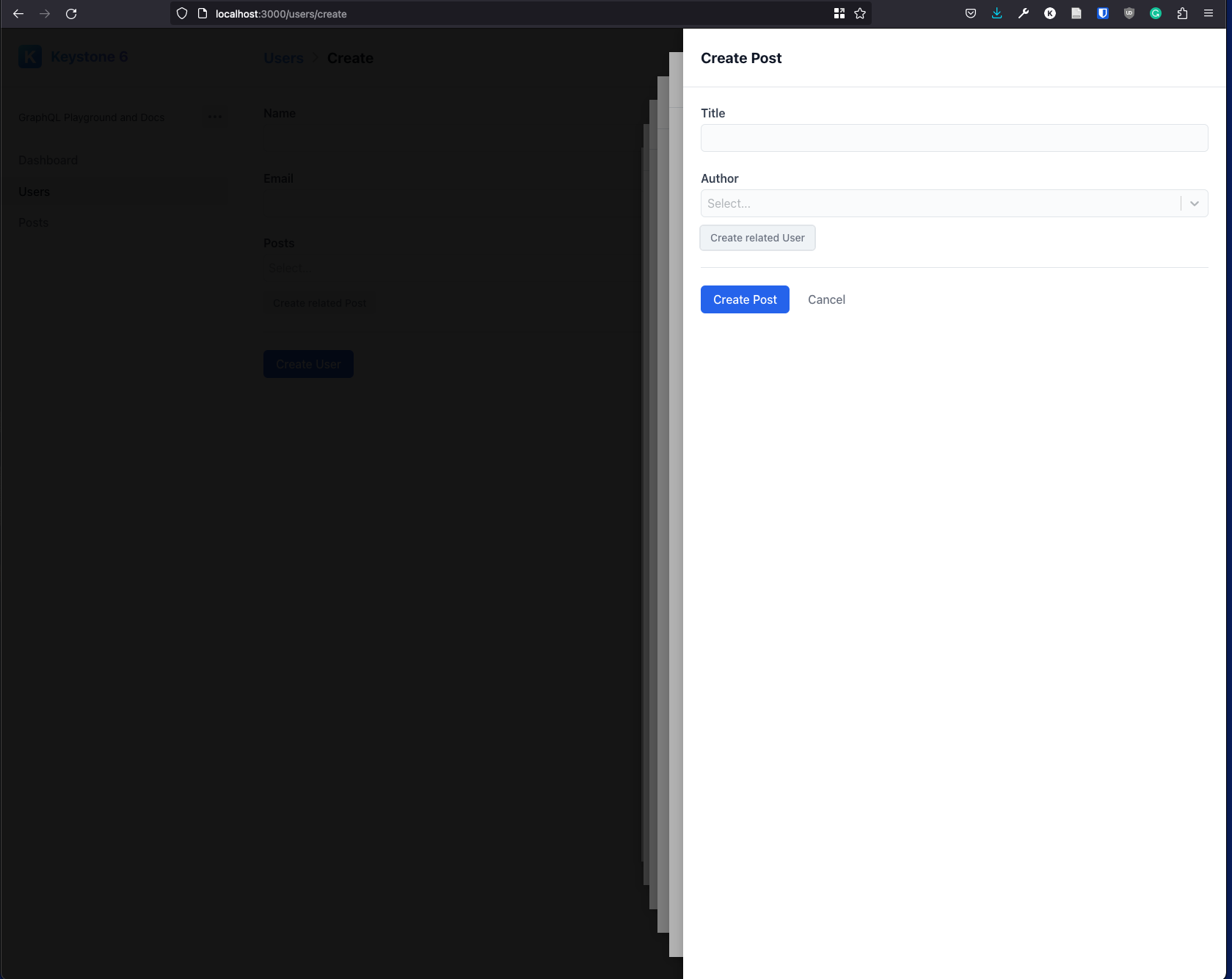
Task: Open the extensions puzzle piece menu
Action: click(1182, 14)
